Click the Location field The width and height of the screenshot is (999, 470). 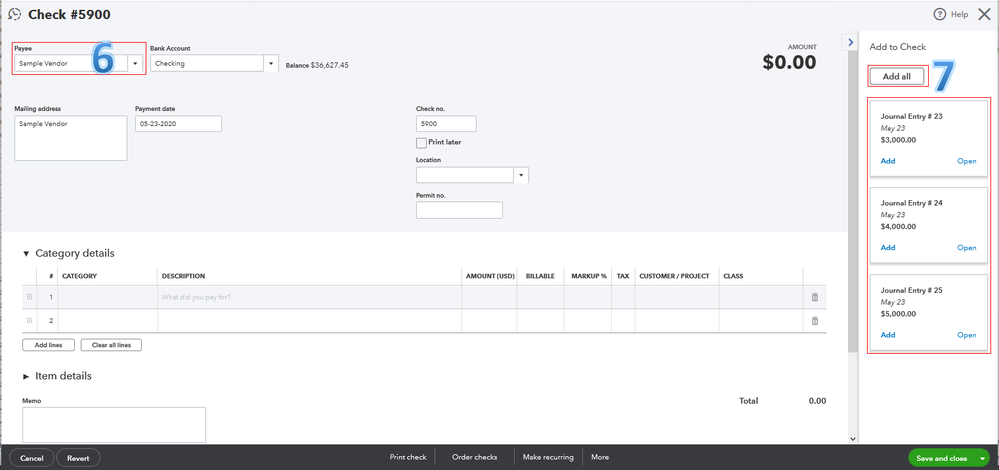(465, 175)
